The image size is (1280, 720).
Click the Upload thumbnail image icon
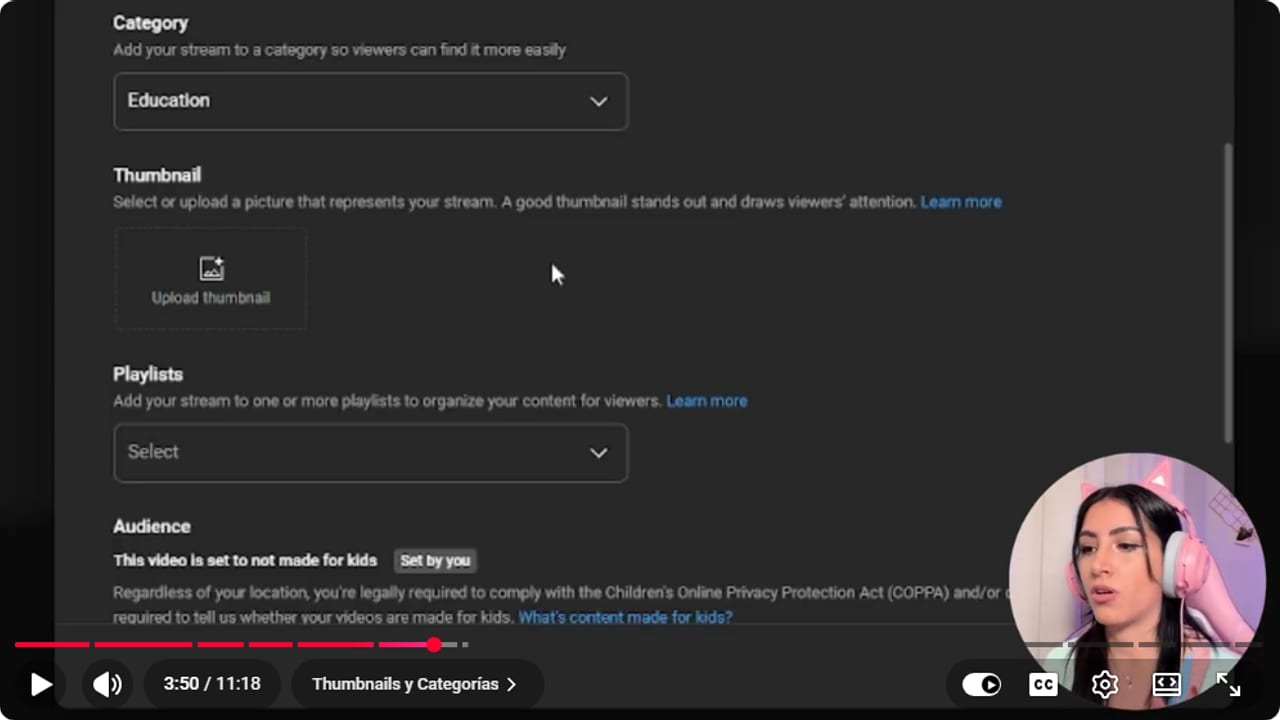(x=211, y=268)
